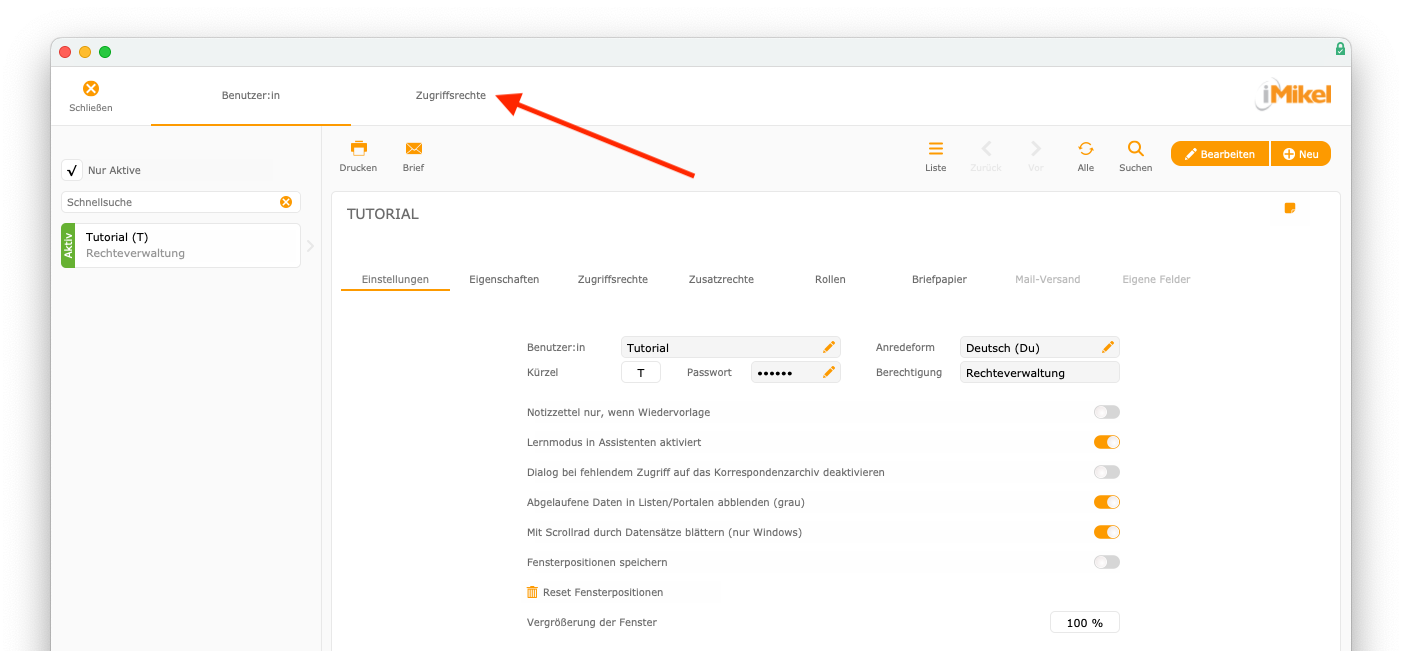Open the Rollen tab
Image resolution: width=1407 pixels, height=651 pixels.
[x=830, y=279]
